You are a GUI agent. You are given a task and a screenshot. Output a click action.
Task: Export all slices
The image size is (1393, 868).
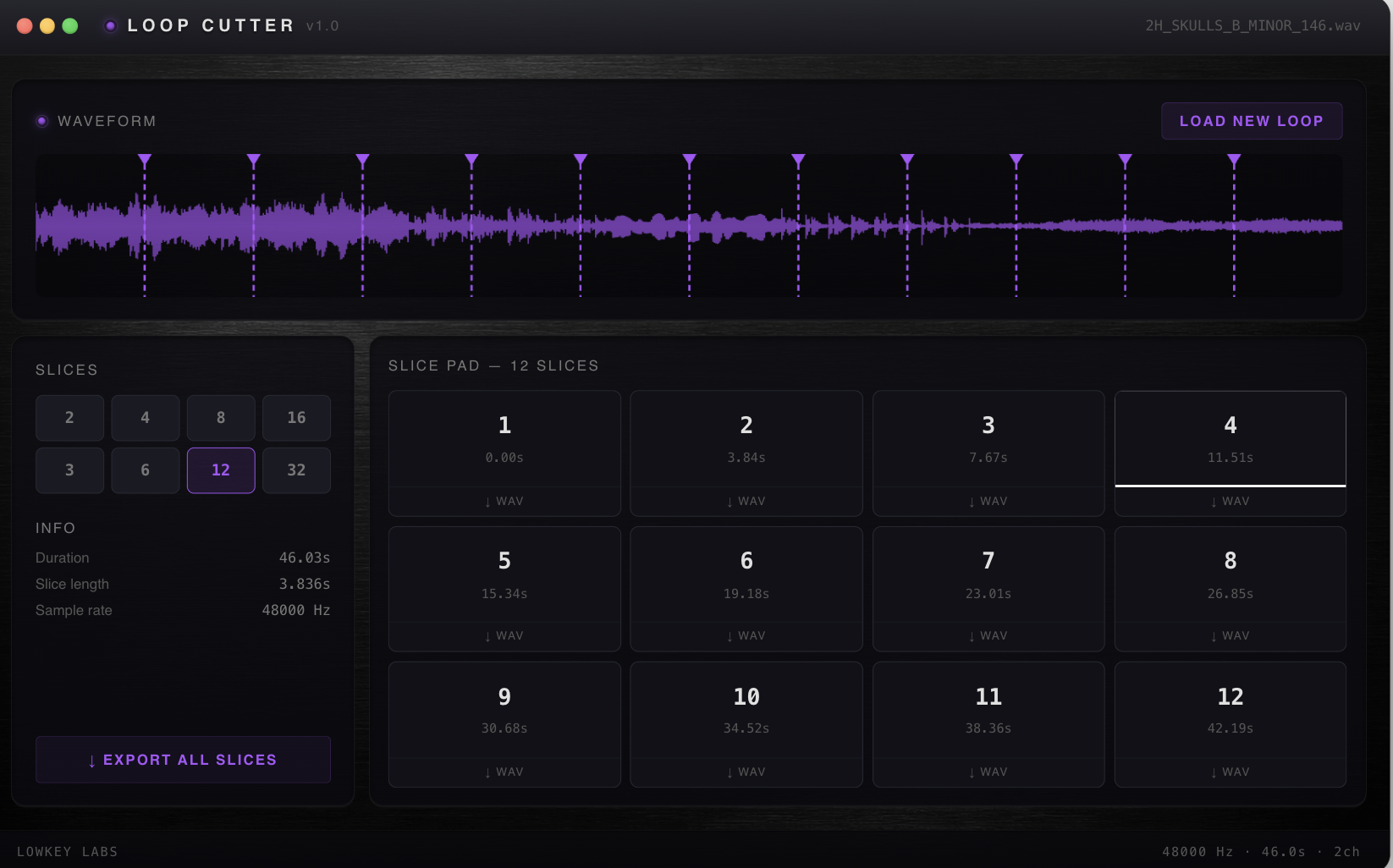pyautogui.click(x=183, y=760)
